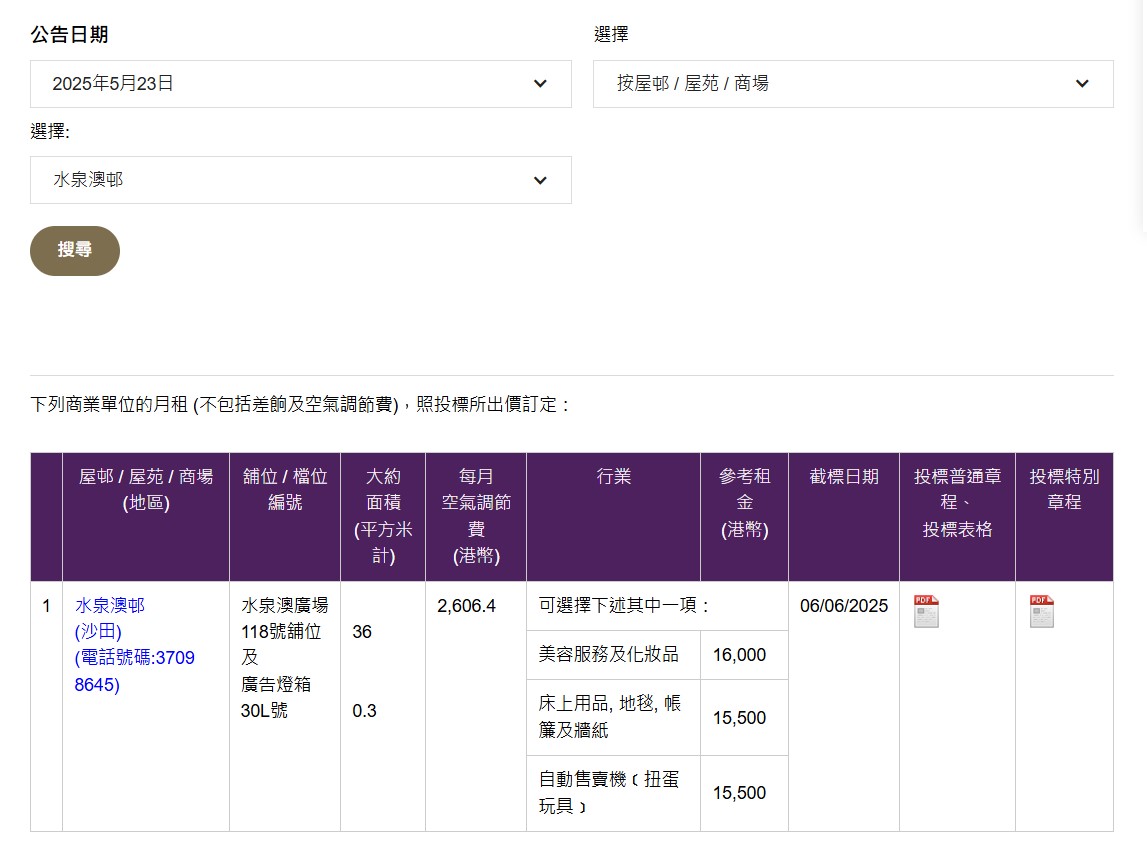Click the 每月空氣調節費 column header
Viewport: 1147px width, 863px height.
475,516
